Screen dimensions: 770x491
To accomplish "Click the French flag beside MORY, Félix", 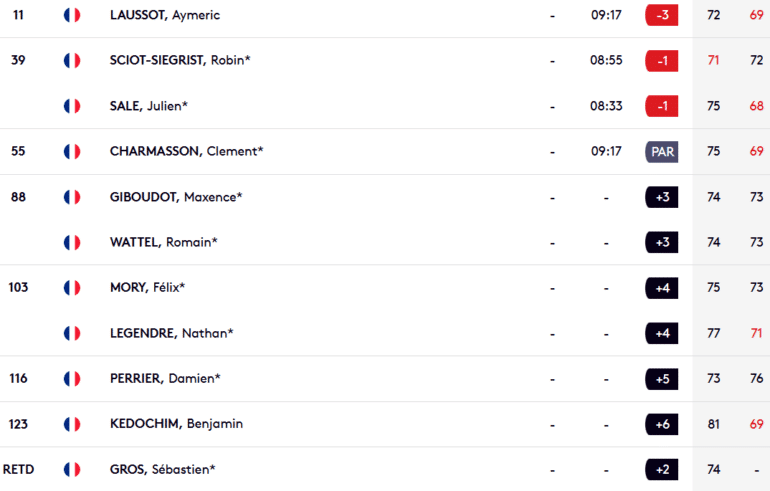I will point(72,288).
